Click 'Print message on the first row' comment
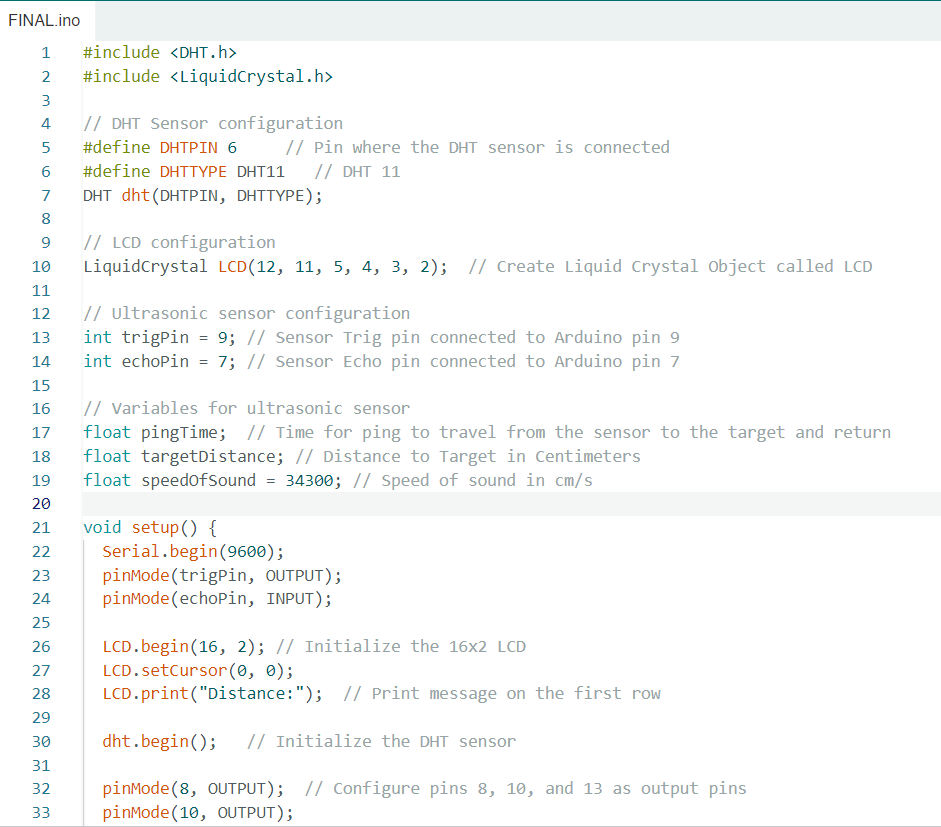Image resolution: width=941 pixels, height=827 pixels. (516, 694)
